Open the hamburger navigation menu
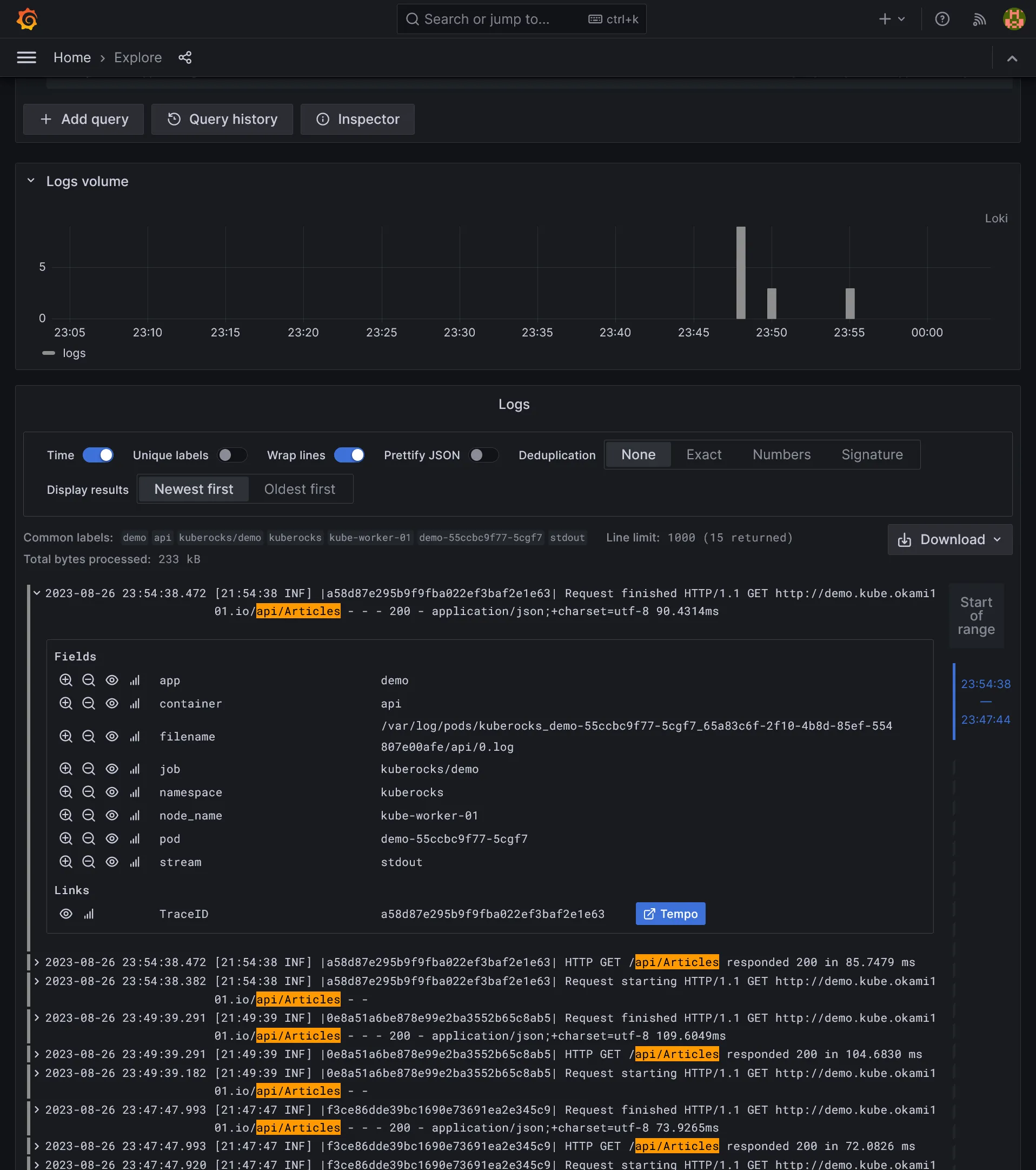The image size is (1036, 1170). point(26,57)
